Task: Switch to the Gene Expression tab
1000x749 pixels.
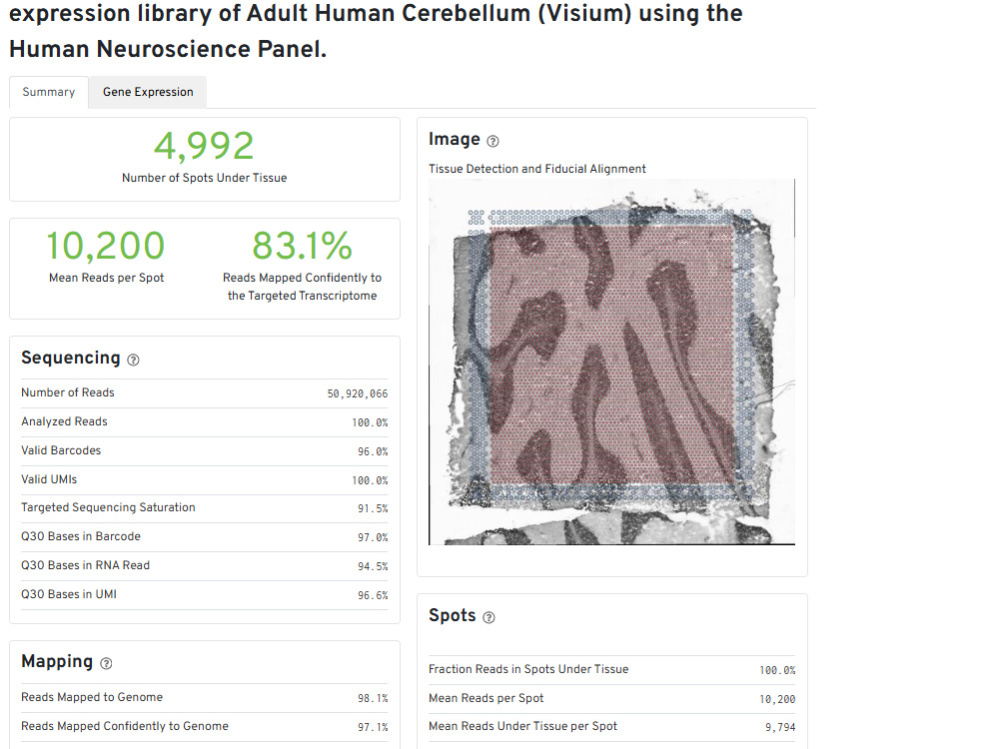Action: click(x=148, y=92)
